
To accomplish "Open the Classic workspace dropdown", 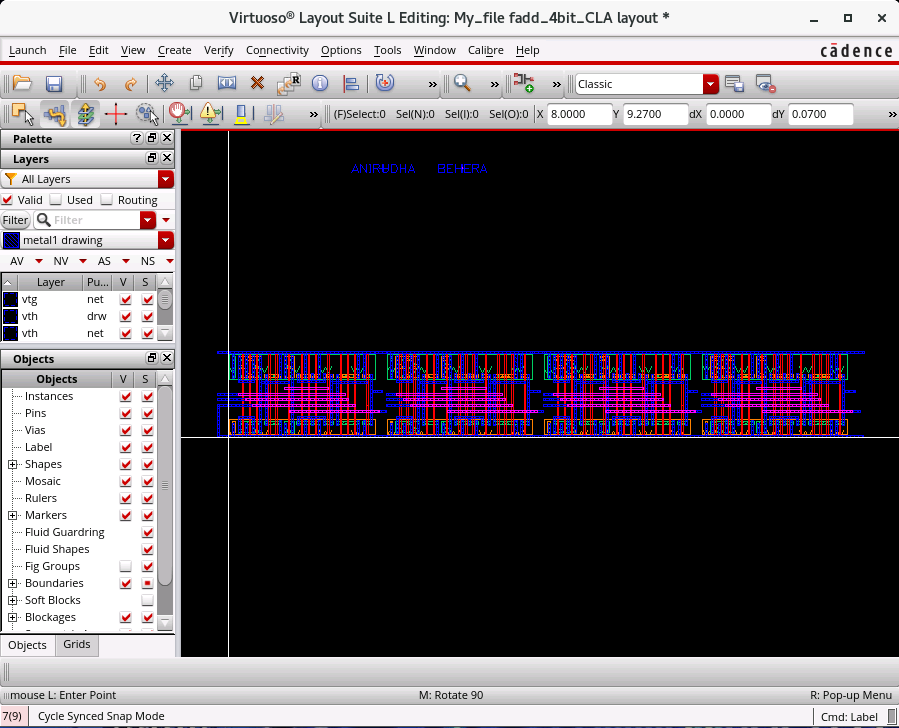I will click(710, 84).
